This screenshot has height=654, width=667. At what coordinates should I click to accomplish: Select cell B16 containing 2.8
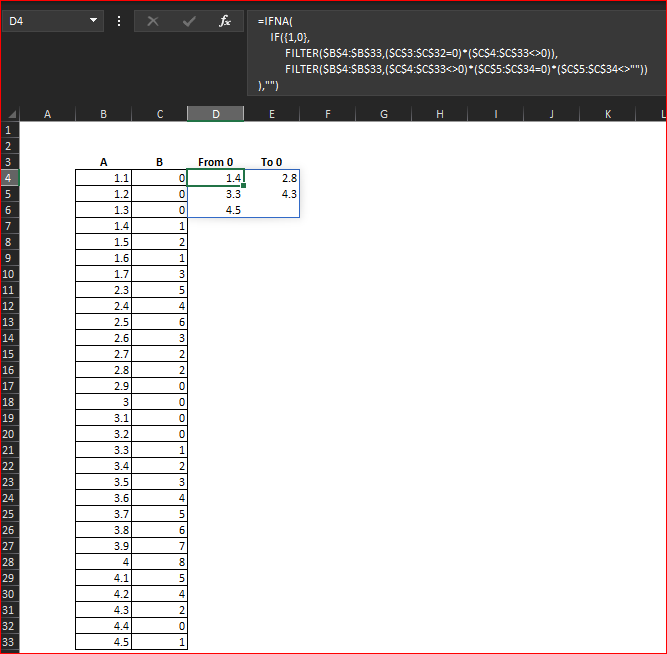(x=103, y=370)
